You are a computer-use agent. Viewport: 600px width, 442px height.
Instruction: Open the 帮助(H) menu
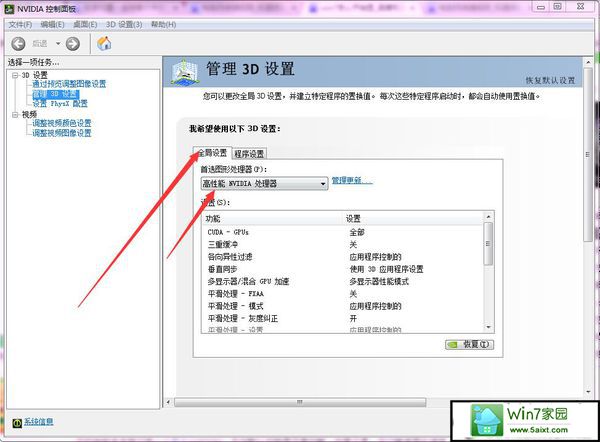pyautogui.click(x=163, y=25)
